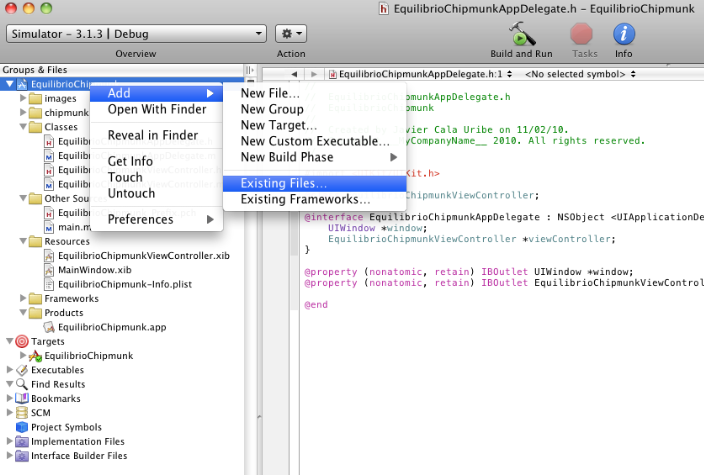Select the Add context menu item
Viewport: 704px width, 475px height.
tap(156, 93)
